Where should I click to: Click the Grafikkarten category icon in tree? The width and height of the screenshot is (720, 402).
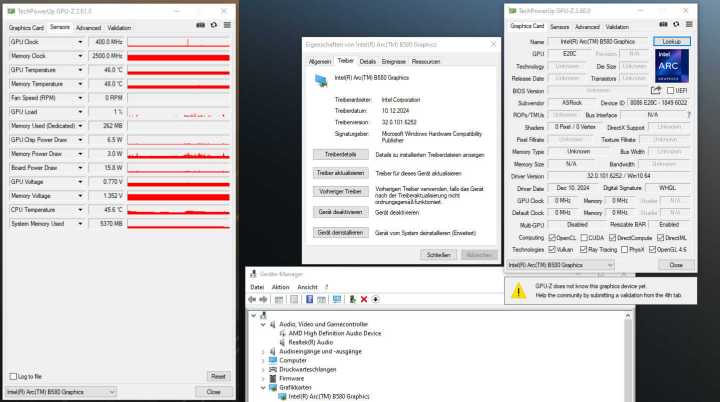[273, 387]
